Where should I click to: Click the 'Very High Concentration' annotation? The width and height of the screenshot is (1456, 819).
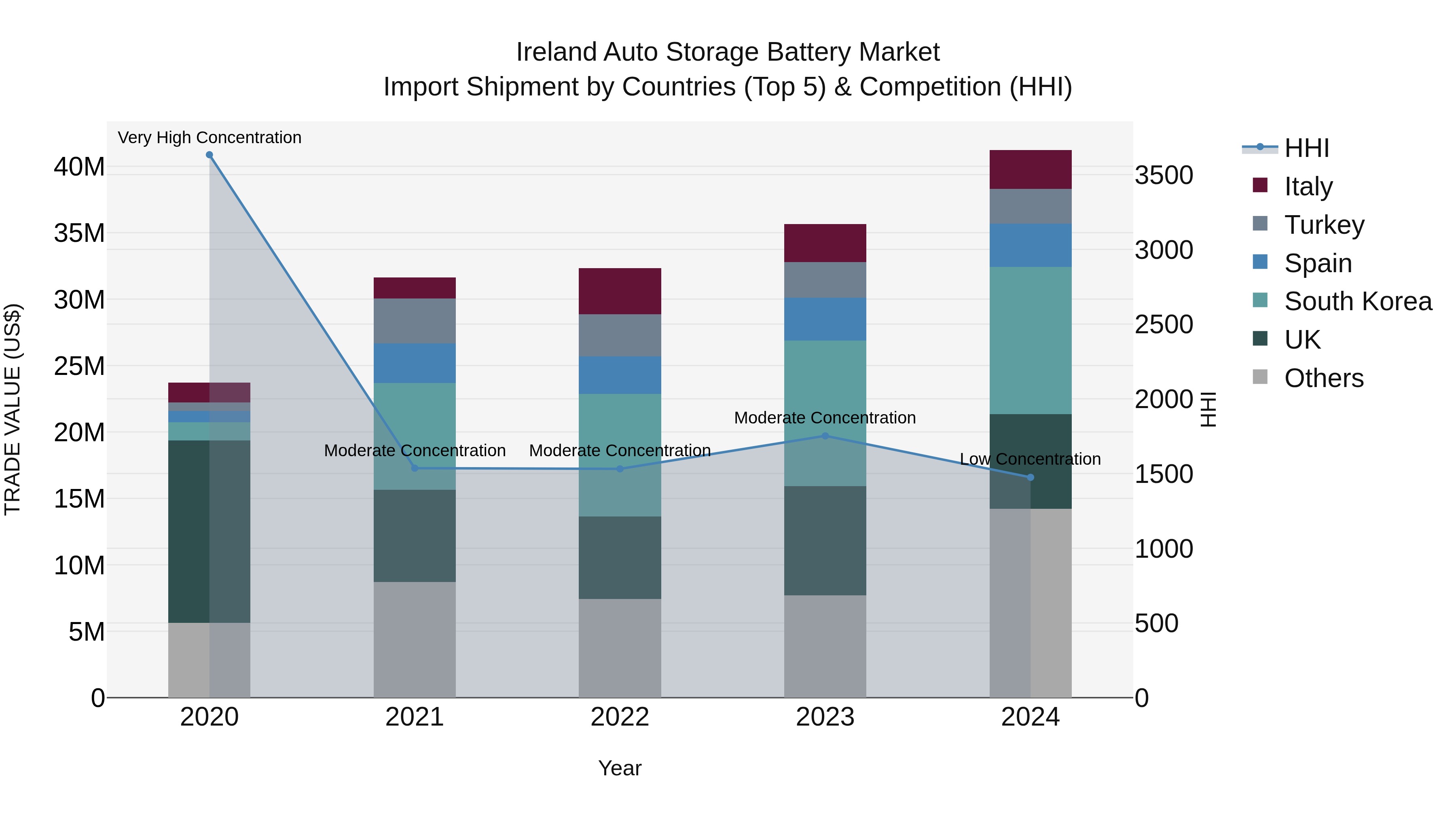209,138
